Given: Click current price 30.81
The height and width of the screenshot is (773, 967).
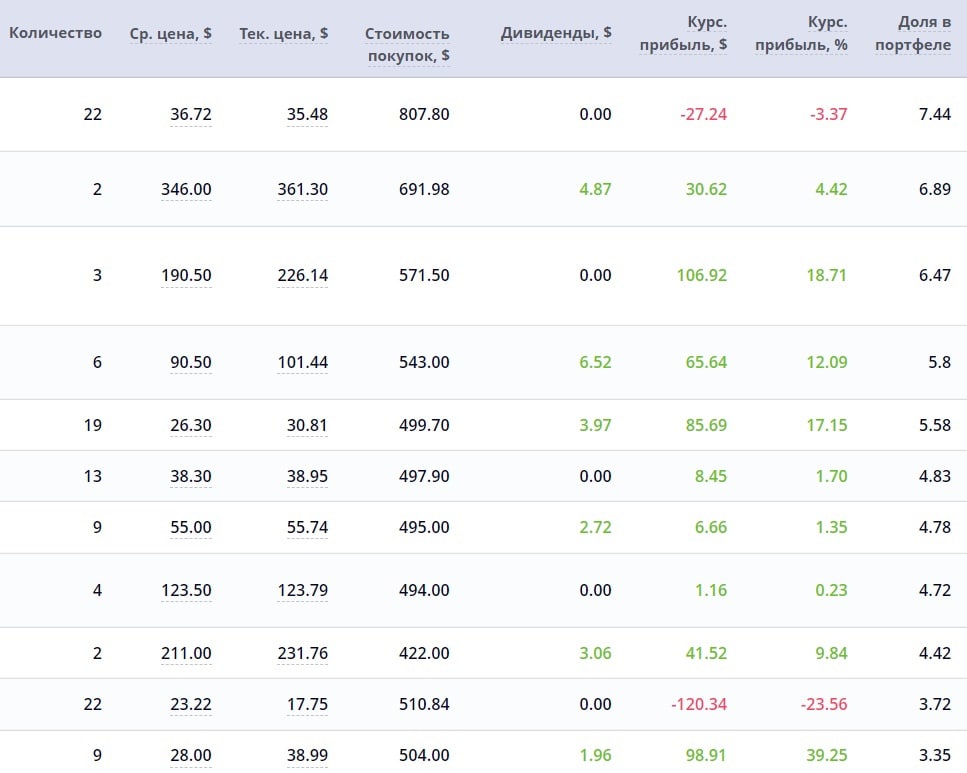Looking at the screenshot, I should point(307,425).
